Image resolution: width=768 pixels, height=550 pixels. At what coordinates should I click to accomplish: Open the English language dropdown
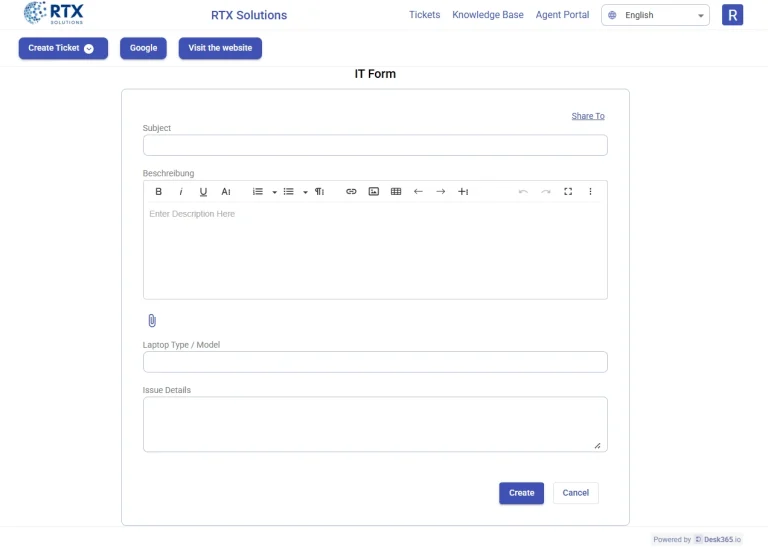(655, 15)
